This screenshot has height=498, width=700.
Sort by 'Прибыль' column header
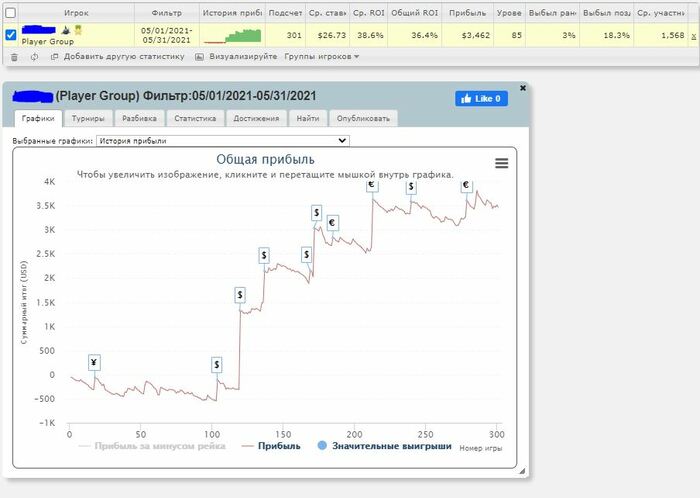click(467, 13)
